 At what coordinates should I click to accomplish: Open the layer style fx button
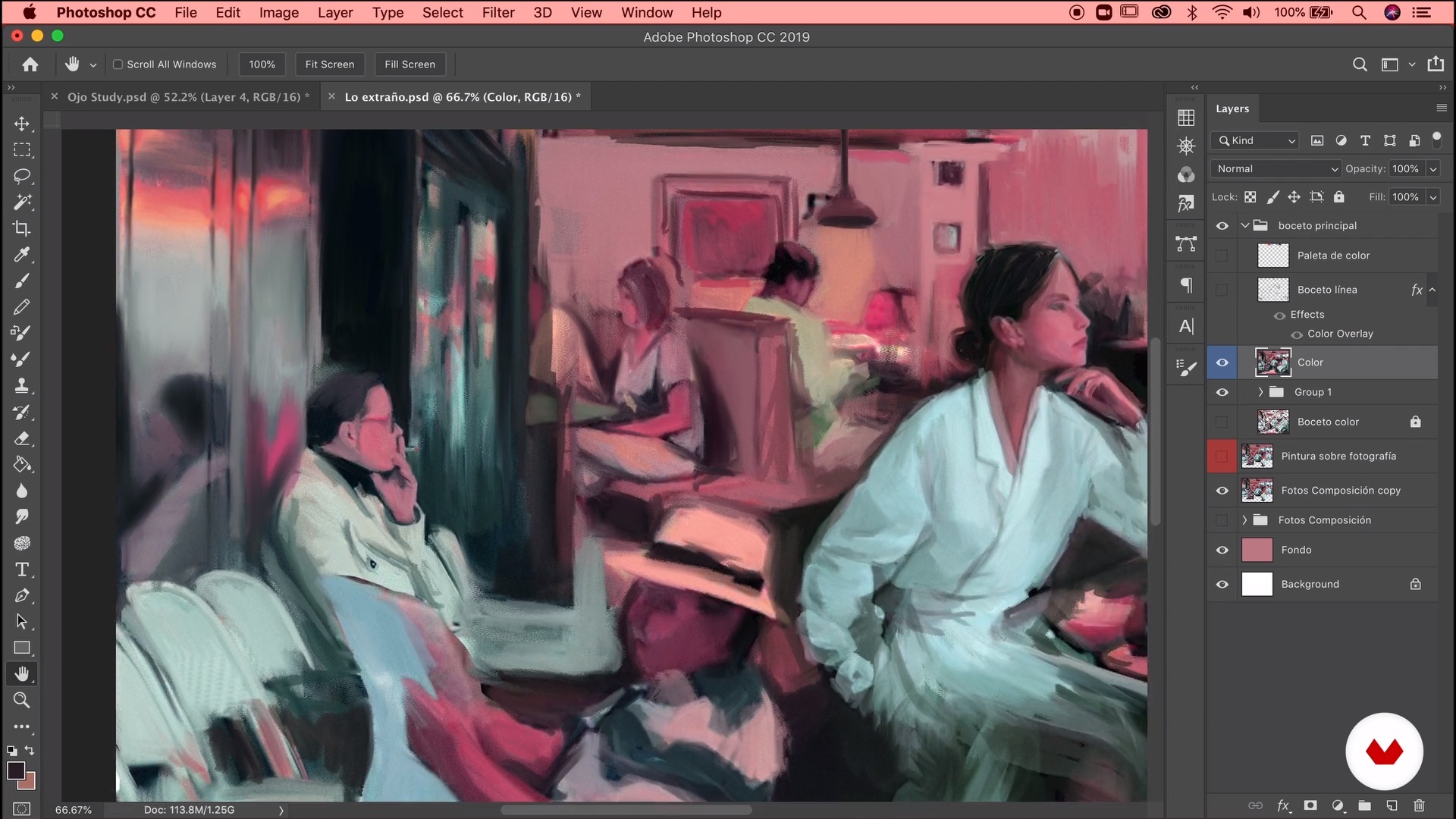click(x=1283, y=805)
